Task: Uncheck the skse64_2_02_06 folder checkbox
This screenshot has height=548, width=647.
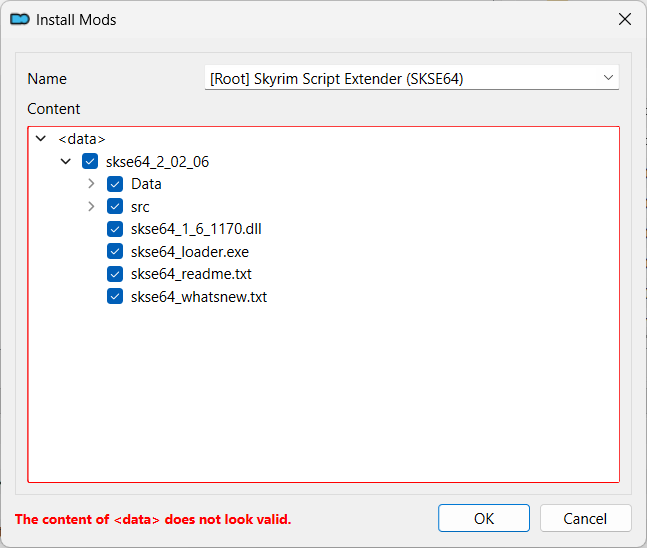Action: coord(90,161)
